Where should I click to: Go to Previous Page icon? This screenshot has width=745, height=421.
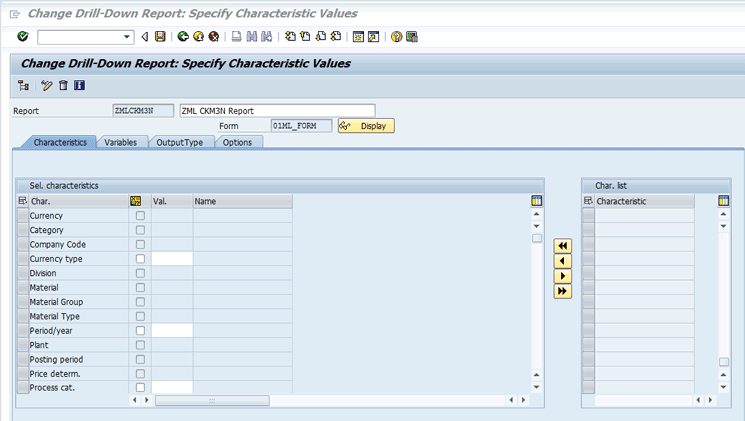coord(305,37)
